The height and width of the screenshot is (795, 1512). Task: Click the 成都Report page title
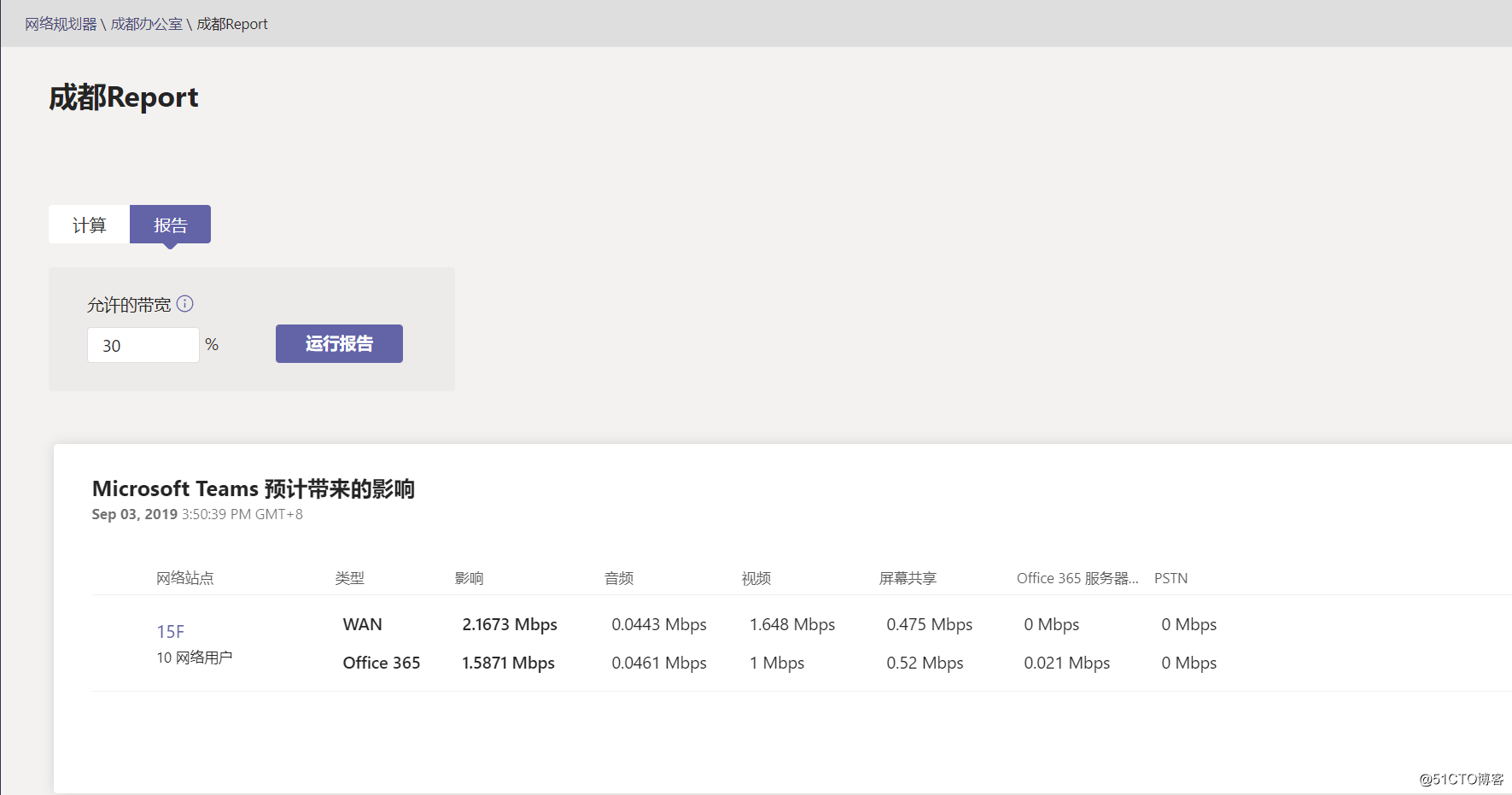coord(124,97)
